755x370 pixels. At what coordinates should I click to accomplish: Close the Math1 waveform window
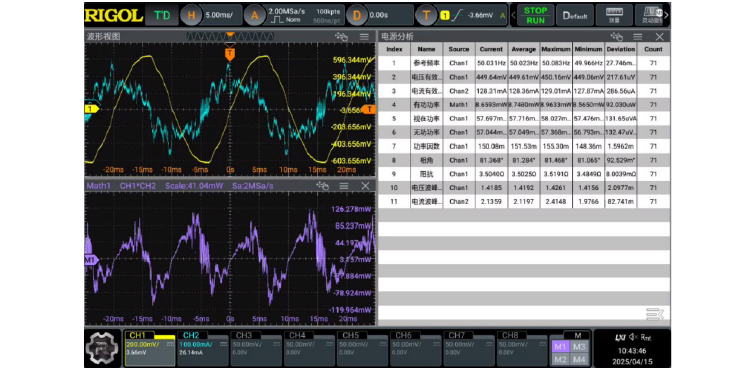click(365, 185)
